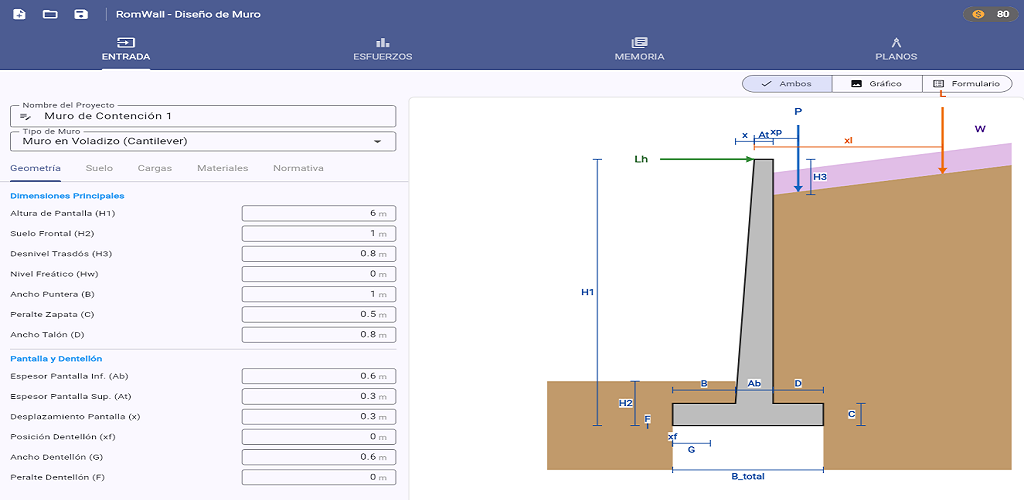The width and height of the screenshot is (1024, 500).
Task: Open the MEMORIA report tab
Action: click(639, 49)
